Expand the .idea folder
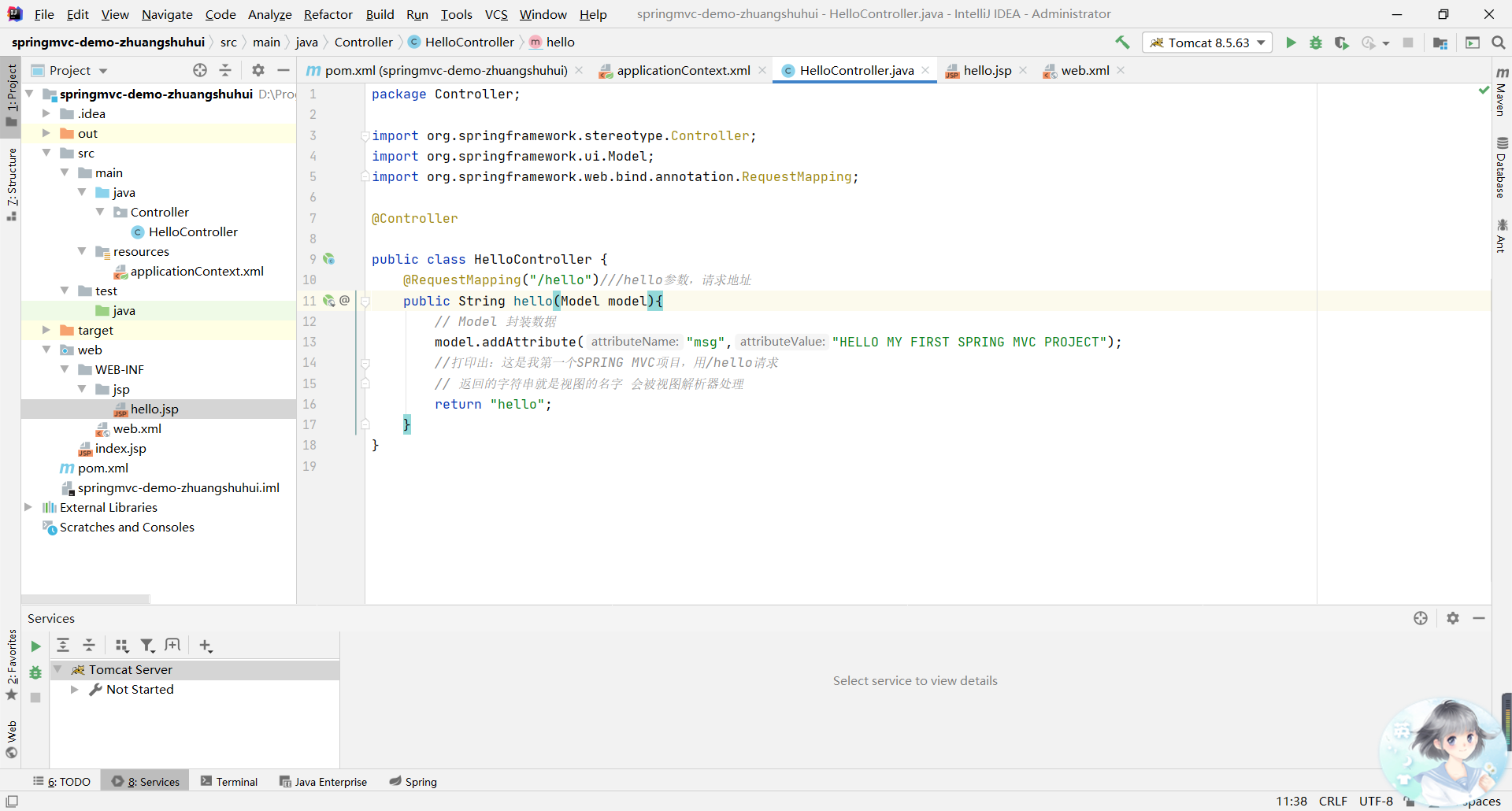This screenshot has height=811, width=1512. tap(46, 113)
